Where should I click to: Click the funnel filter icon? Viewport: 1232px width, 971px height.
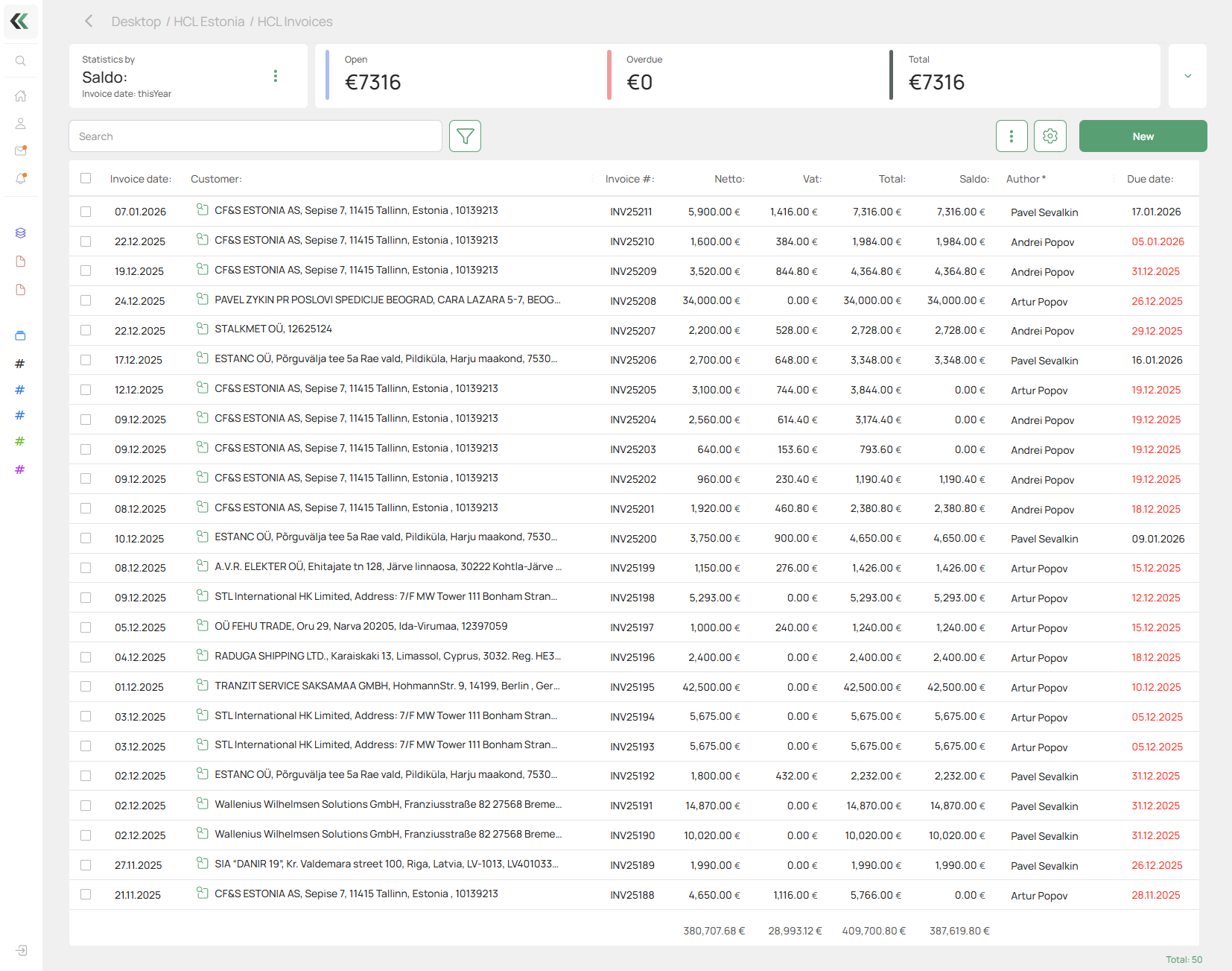tap(465, 136)
